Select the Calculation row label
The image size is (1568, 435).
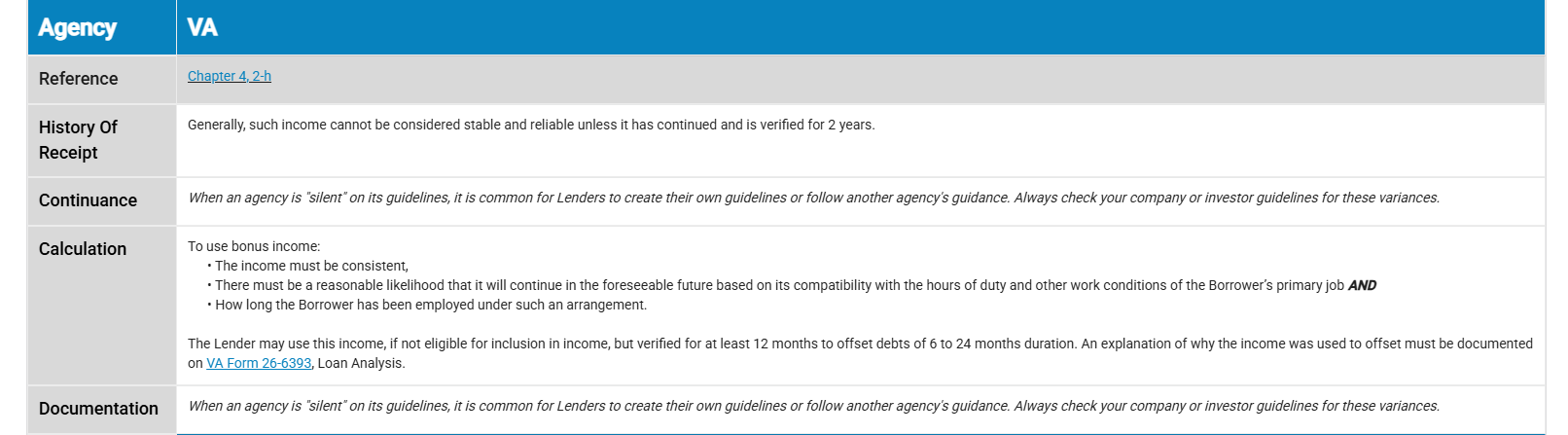tap(83, 249)
